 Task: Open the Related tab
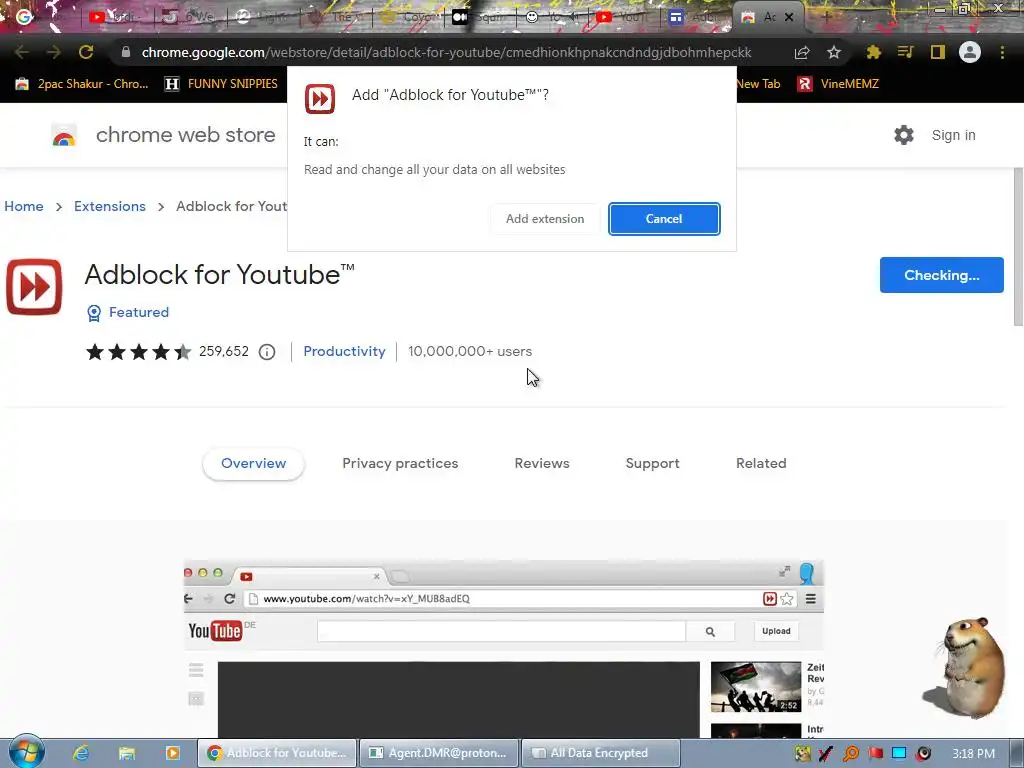click(761, 463)
